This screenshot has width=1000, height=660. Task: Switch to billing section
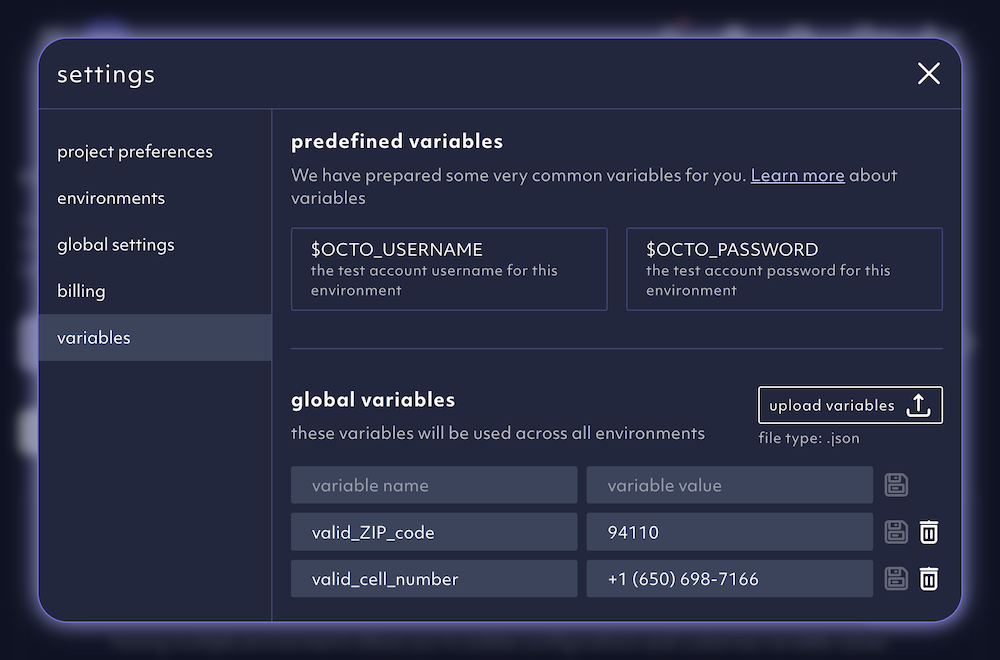point(155,291)
